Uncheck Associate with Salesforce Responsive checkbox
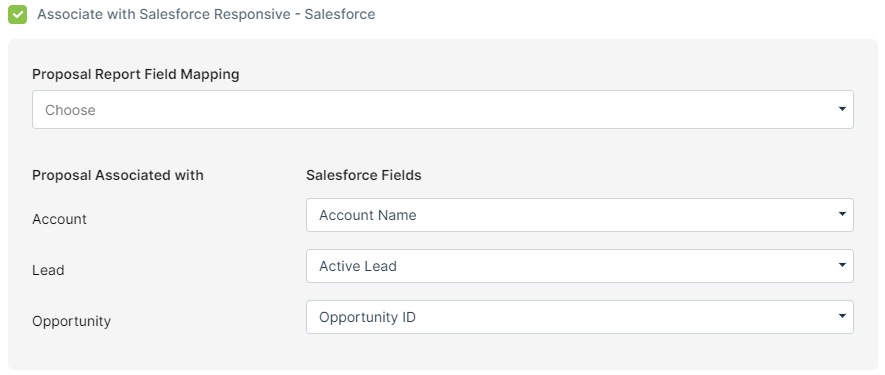The image size is (885, 375). pyautogui.click(x=17, y=15)
